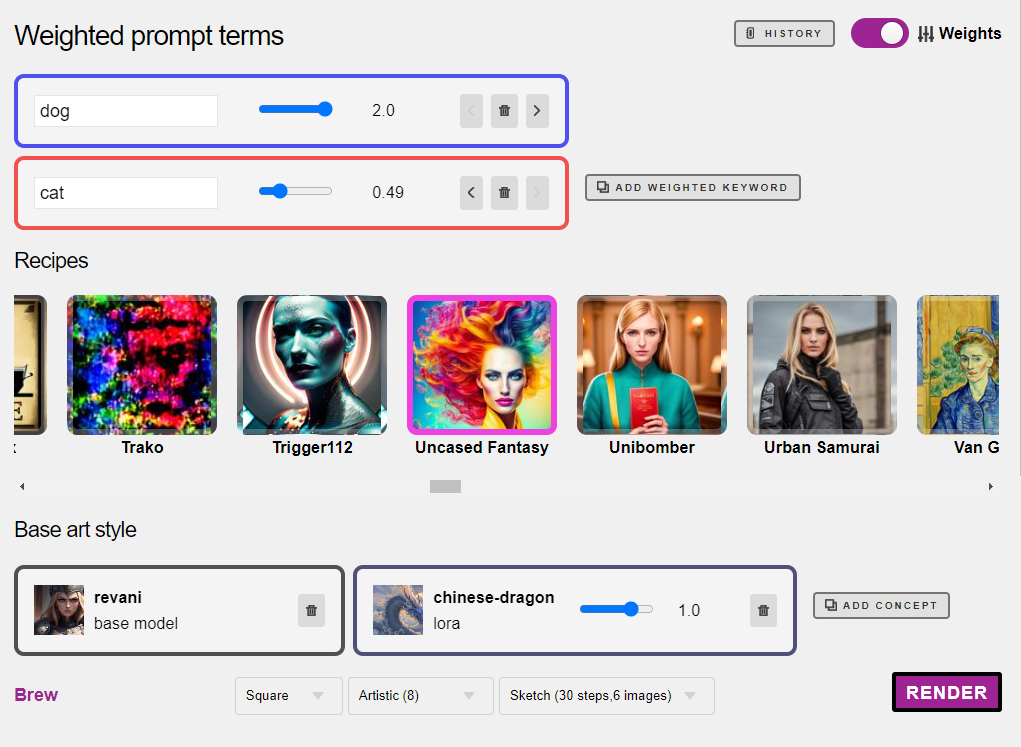Image resolution: width=1021 pixels, height=747 pixels.
Task: Move the dog keyword right
Action: point(537,111)
